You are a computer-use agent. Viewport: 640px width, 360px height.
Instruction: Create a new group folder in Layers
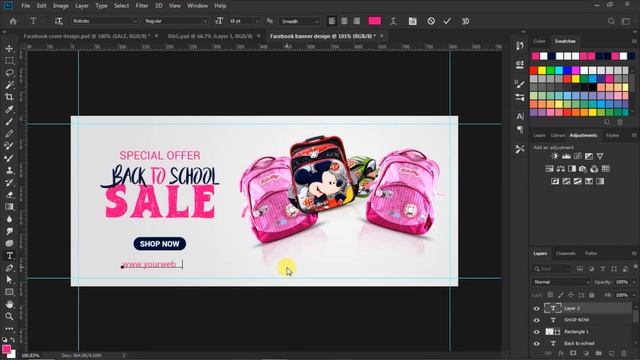pos(598,353)
